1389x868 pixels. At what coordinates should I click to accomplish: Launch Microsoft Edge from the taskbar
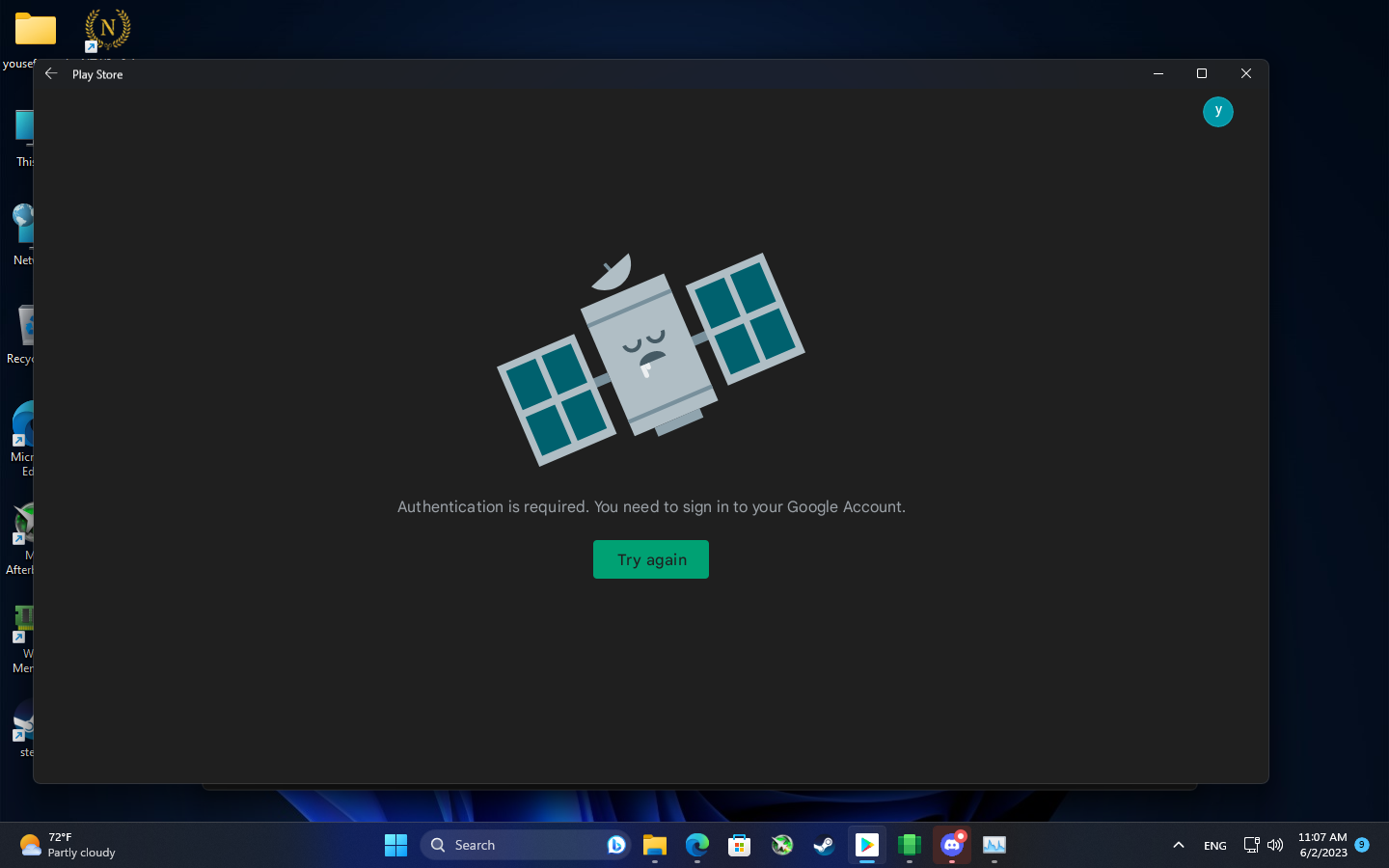696,845
